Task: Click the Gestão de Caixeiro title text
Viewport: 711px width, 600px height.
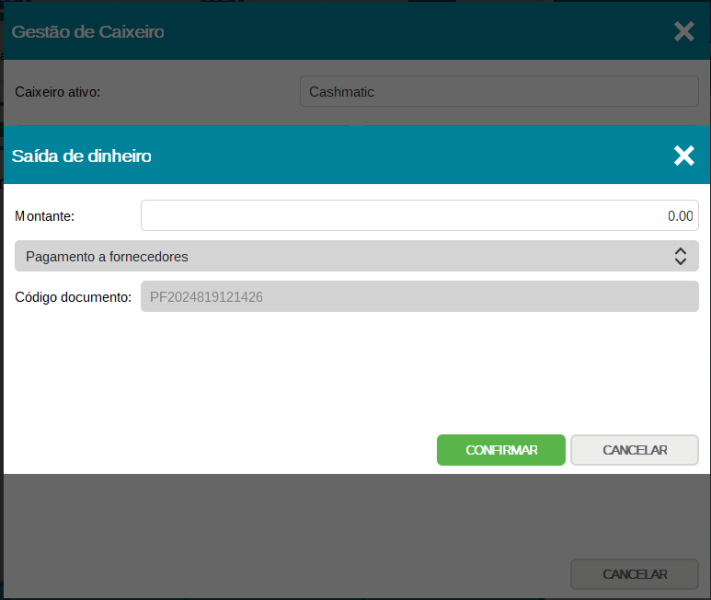Action: (x=88, y=32)
